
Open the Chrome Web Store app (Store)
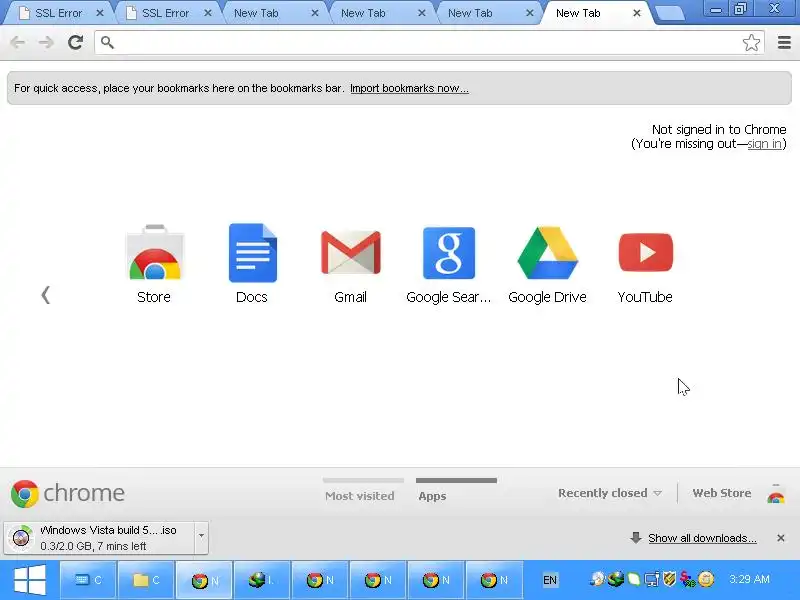(x=154, y=264)
